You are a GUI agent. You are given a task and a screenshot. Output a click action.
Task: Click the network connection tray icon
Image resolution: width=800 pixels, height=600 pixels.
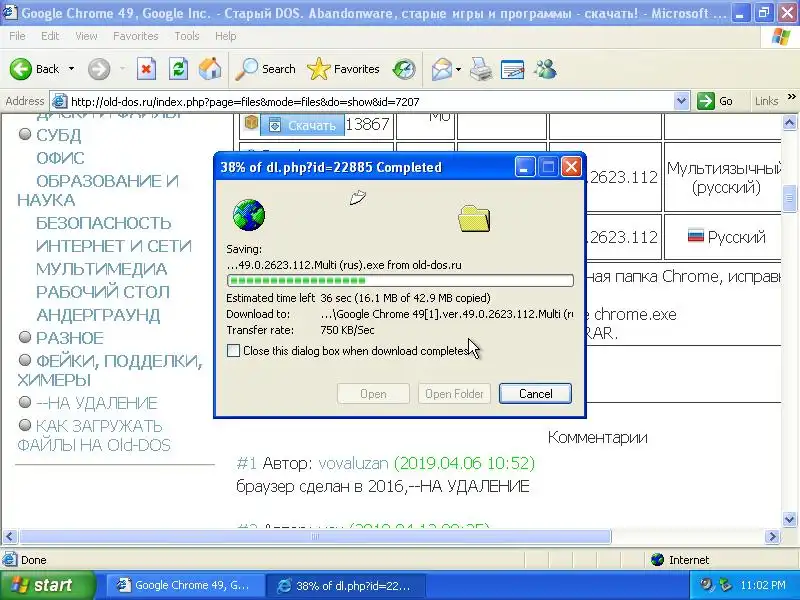[724, 585]
